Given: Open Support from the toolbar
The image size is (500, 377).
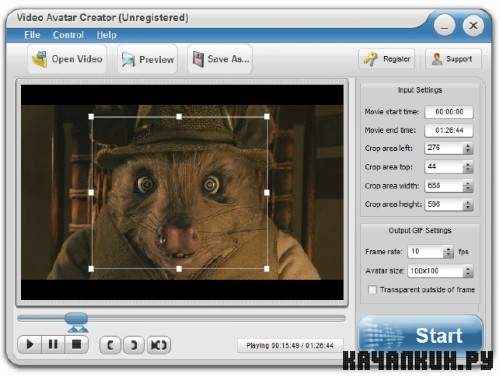Looking at the screenshot, I should point(453,59).
